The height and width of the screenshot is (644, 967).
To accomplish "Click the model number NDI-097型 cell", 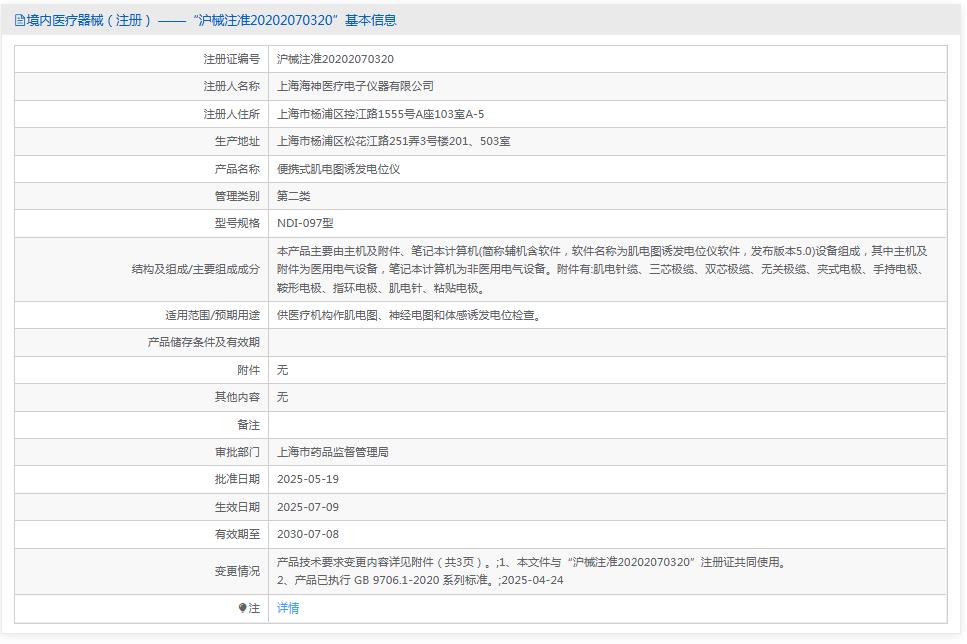I will (309, 224).
